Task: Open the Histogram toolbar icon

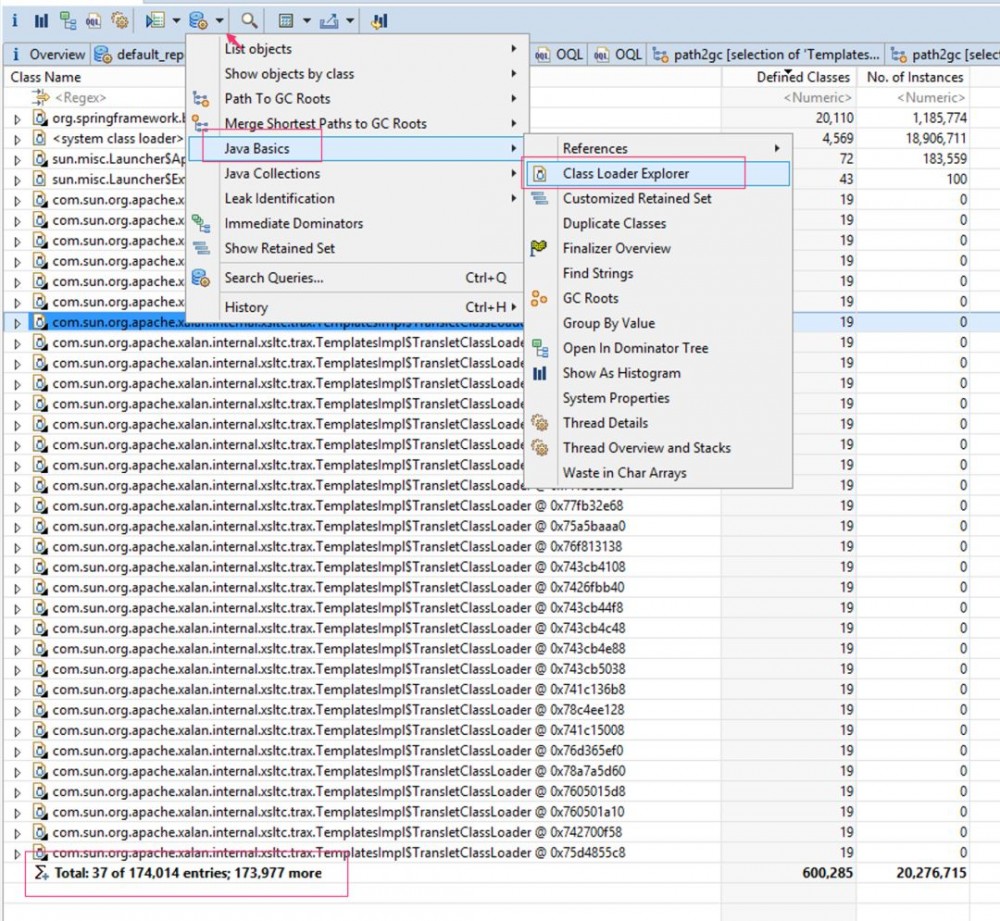Action: 41,20
